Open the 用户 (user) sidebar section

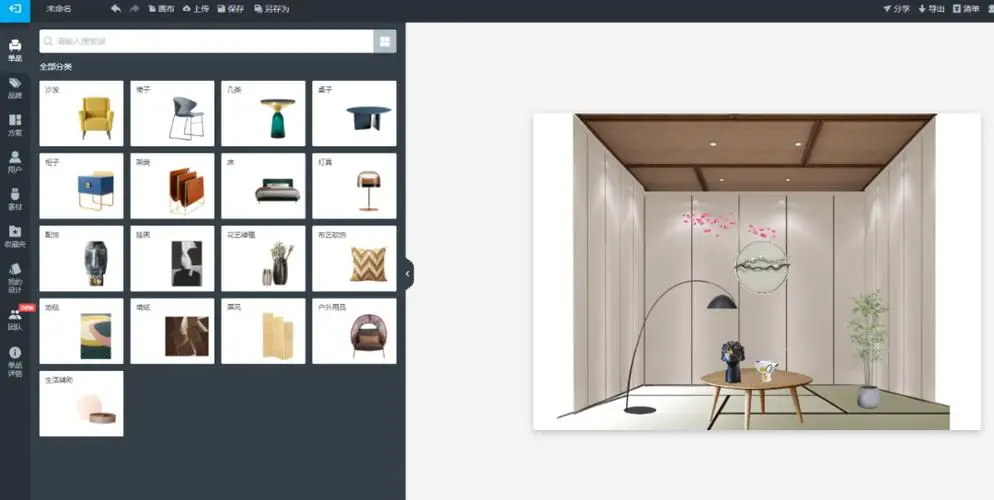(x=15, y=162)
